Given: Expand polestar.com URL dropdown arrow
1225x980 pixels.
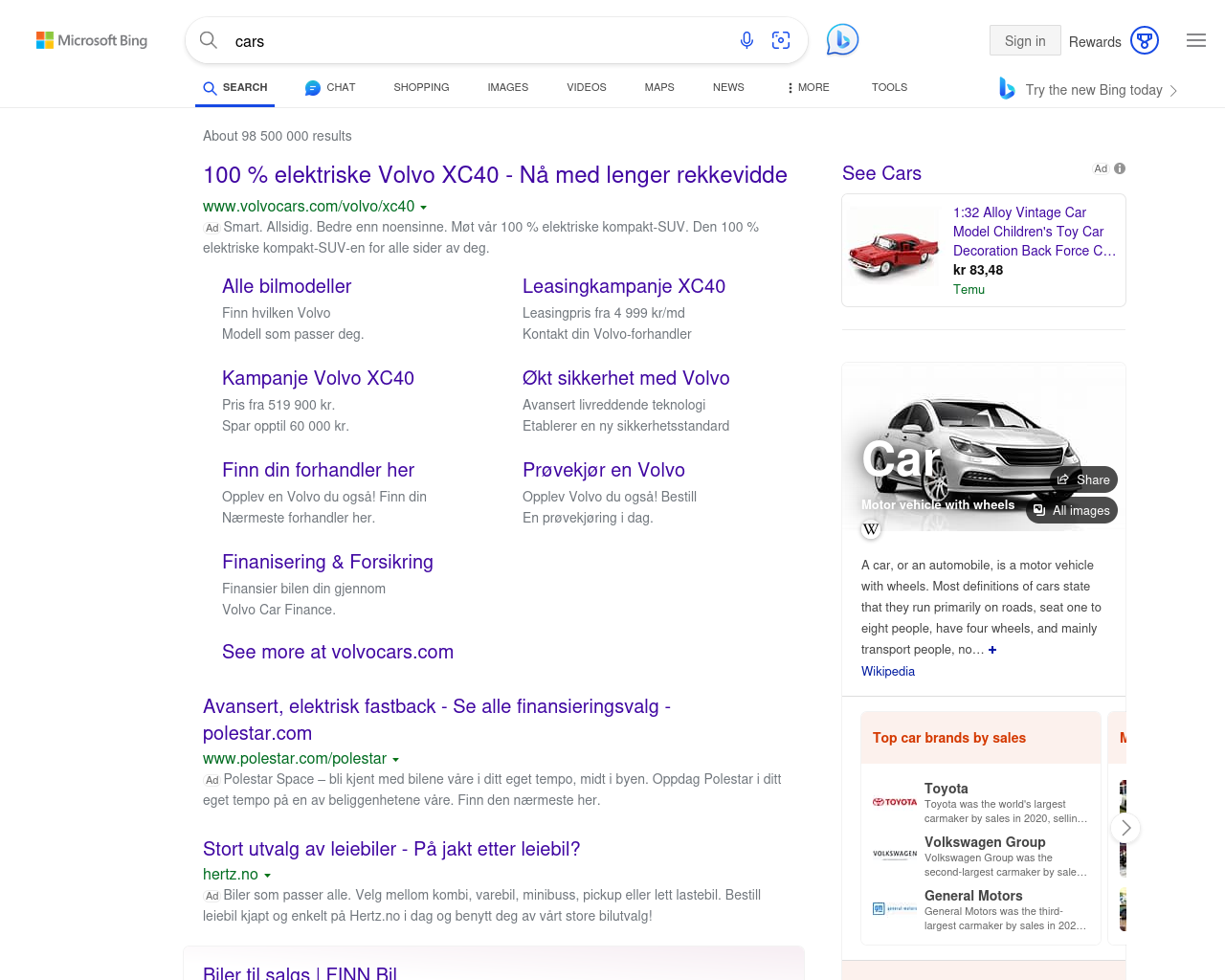Looking at the screenshot, I should pos(395,759).
